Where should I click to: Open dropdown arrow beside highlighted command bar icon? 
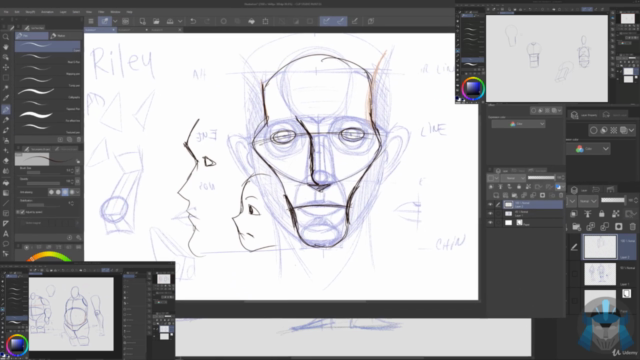(115, 21)
